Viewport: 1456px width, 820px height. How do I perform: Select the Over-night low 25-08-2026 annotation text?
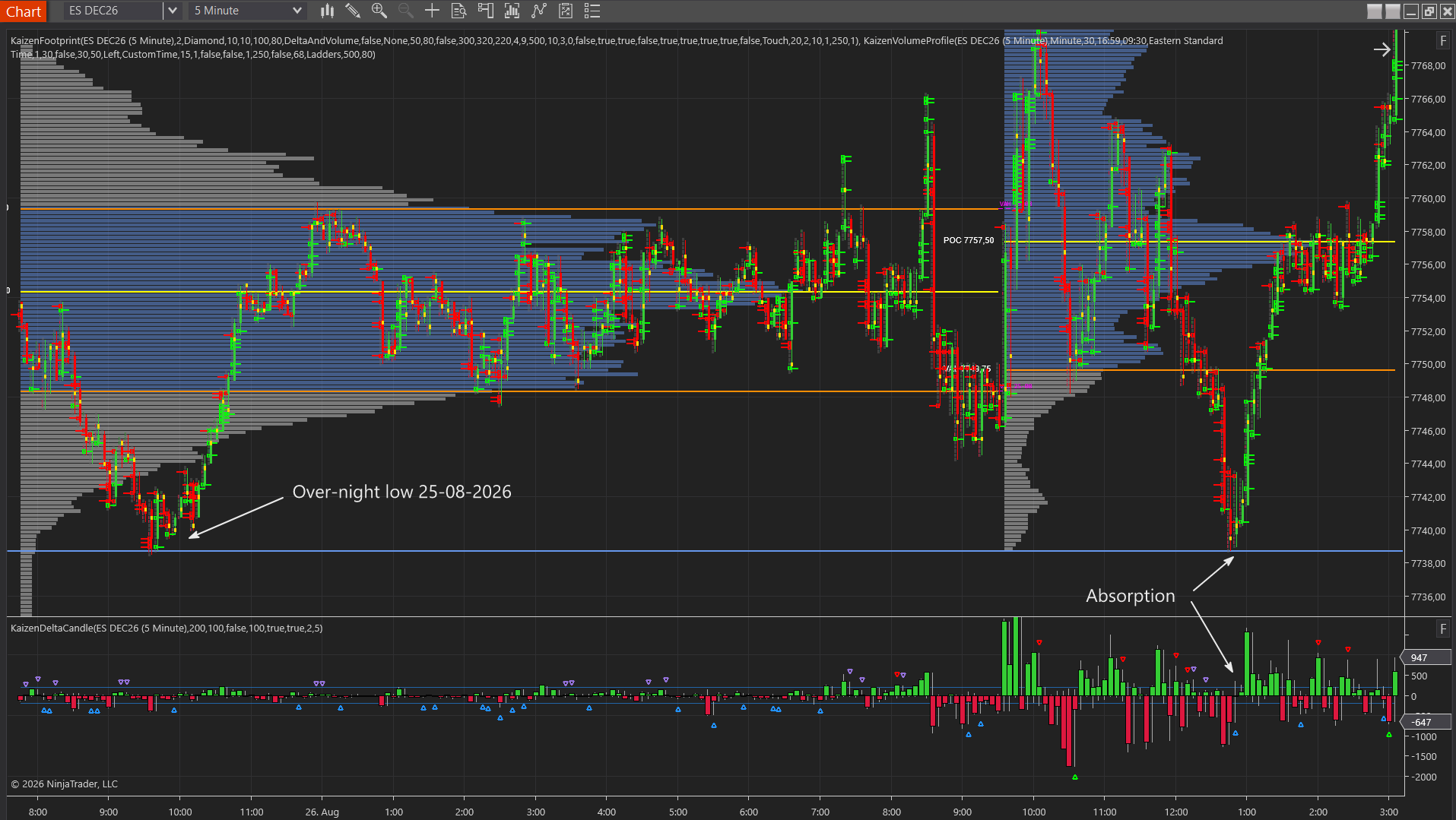click(x=401, y=492)
